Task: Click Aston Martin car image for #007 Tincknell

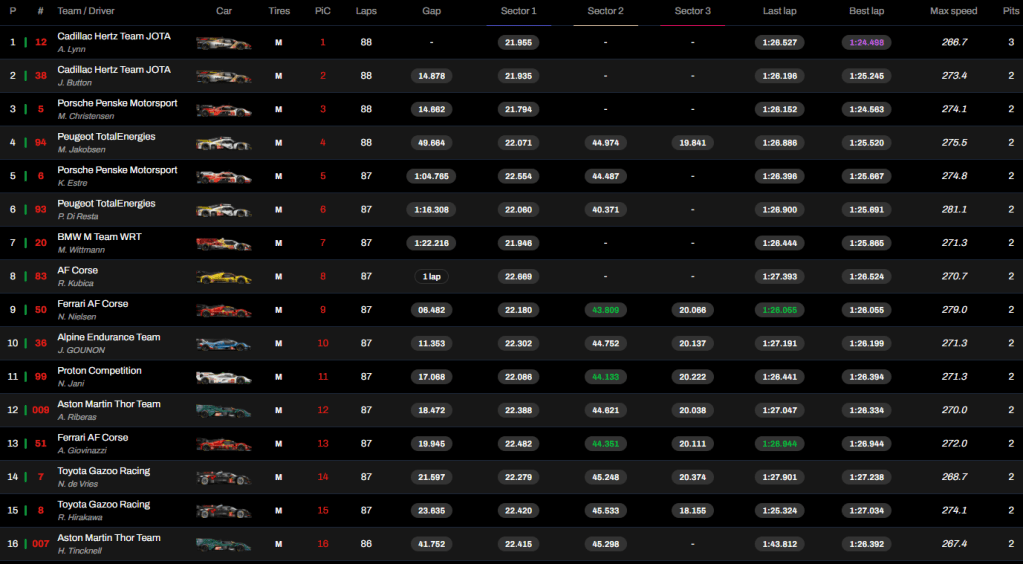Action: point(224,544)
